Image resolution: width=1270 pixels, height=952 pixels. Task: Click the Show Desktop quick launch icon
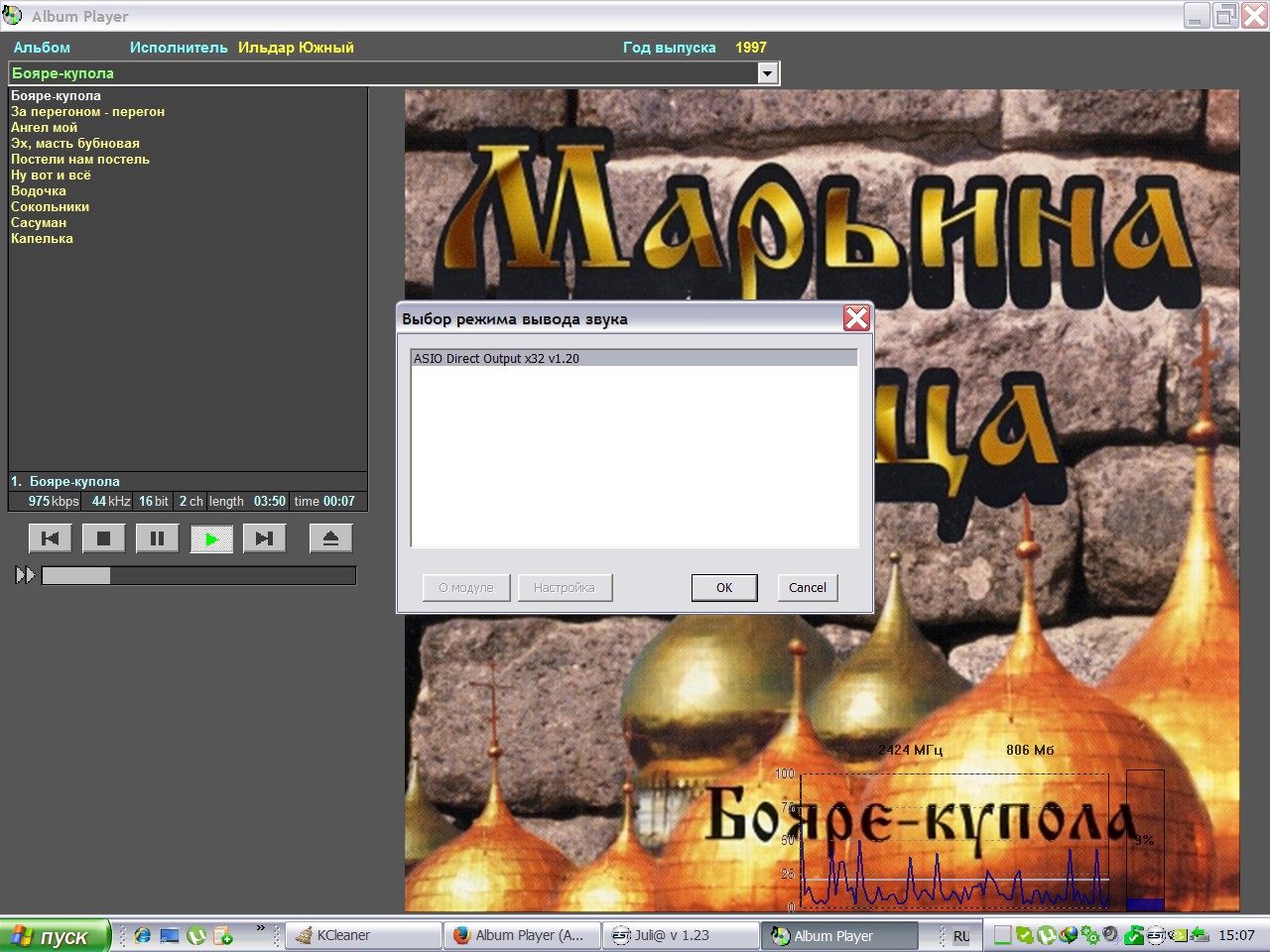coord(170,935)
